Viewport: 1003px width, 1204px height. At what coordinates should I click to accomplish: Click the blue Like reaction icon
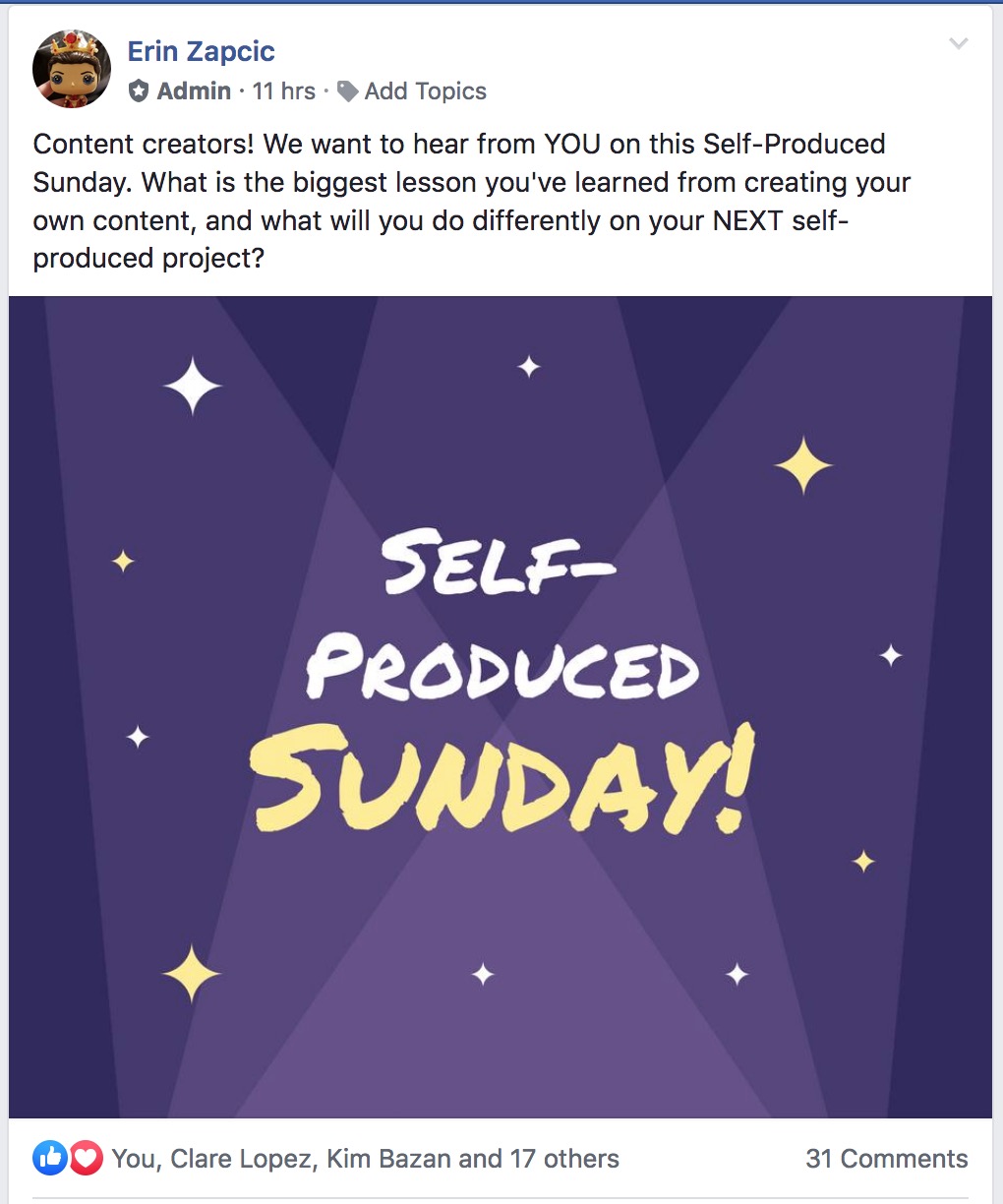[49, 1158]
